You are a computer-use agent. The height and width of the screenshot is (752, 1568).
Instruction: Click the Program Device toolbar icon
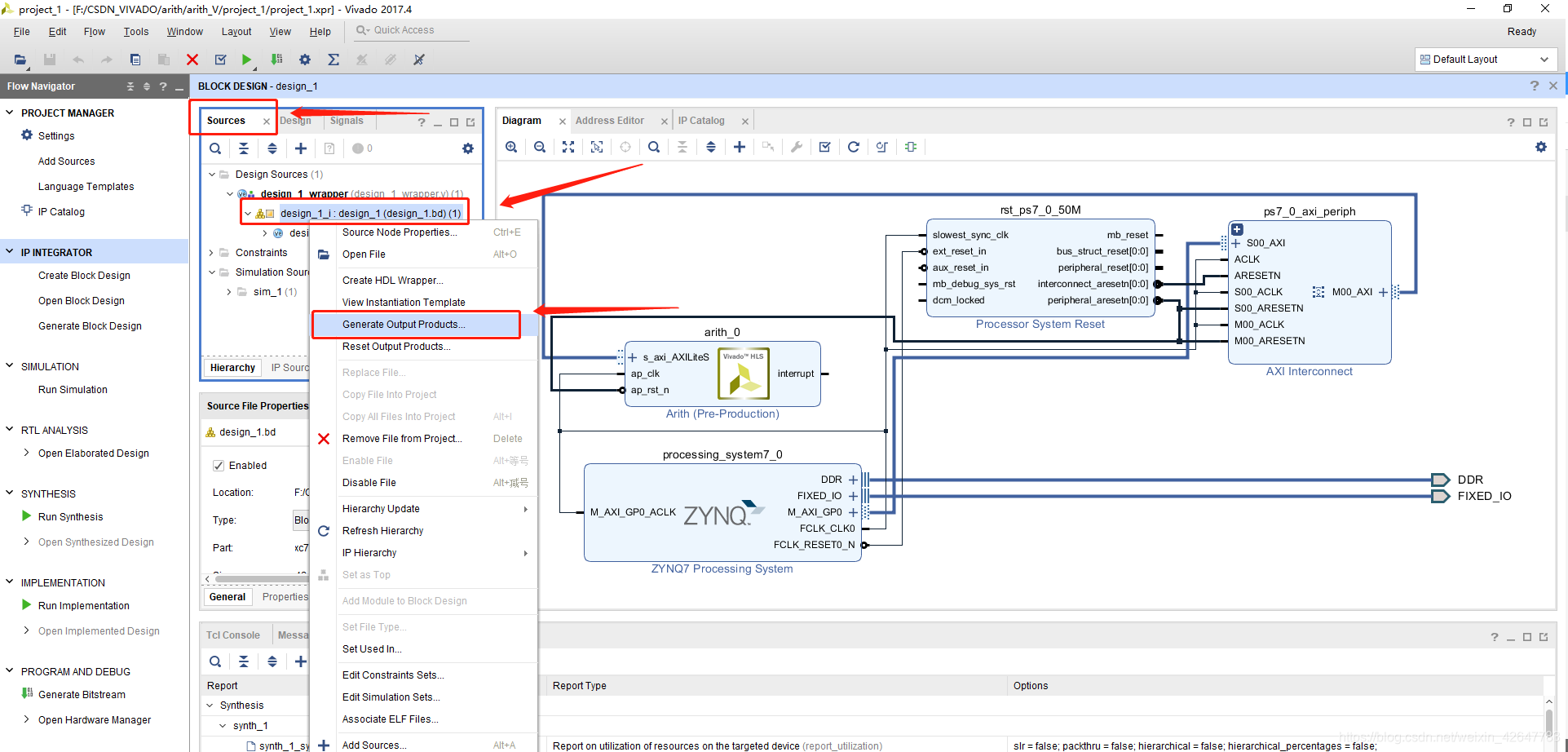pos(277,60)
